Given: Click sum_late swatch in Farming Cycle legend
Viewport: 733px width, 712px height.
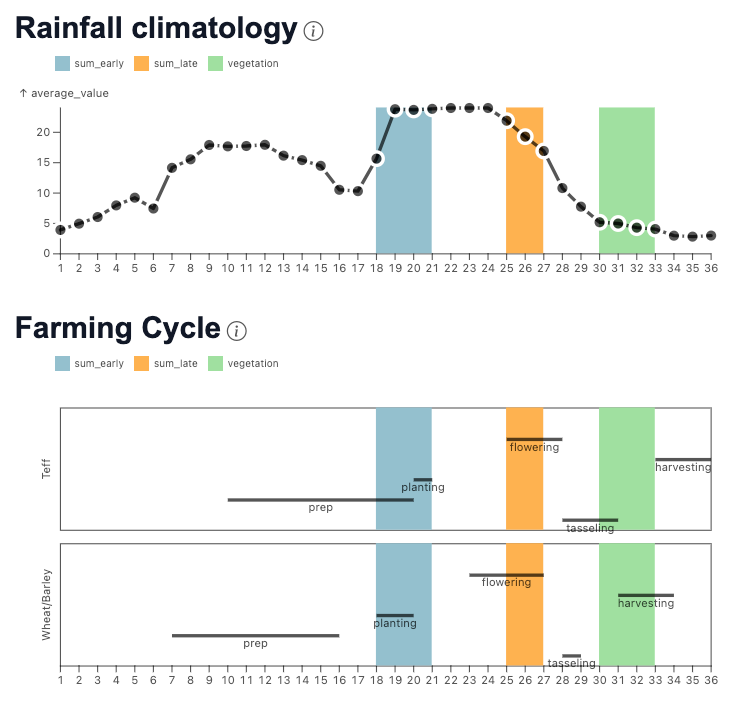Looking at the screenshot, I should [142, 363].
